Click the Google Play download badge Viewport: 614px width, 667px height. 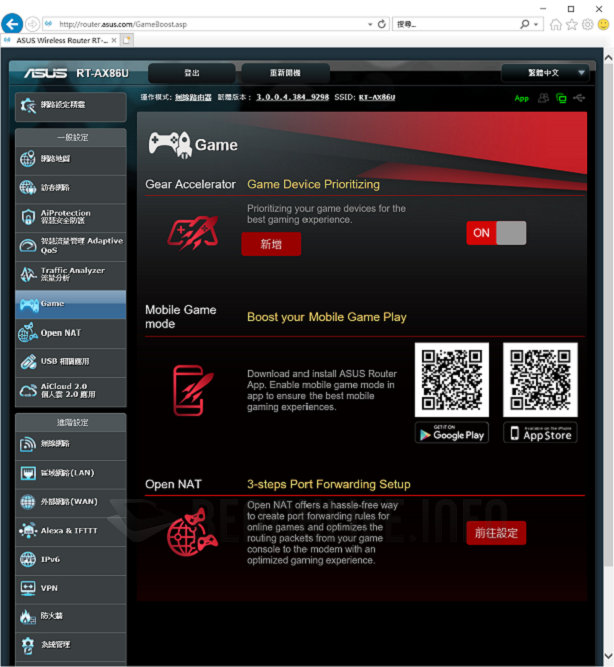(452, 433)
